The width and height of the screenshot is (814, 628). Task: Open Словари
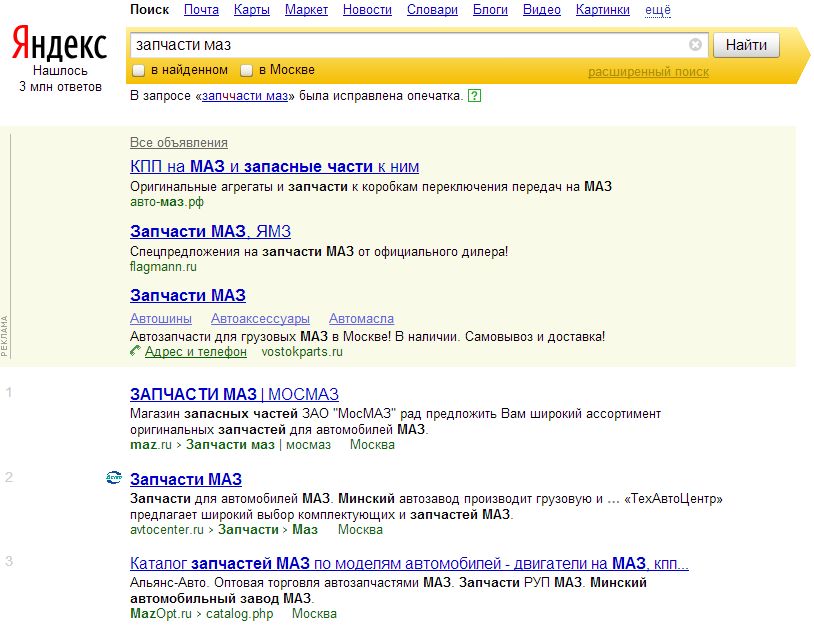click(432, 10)
